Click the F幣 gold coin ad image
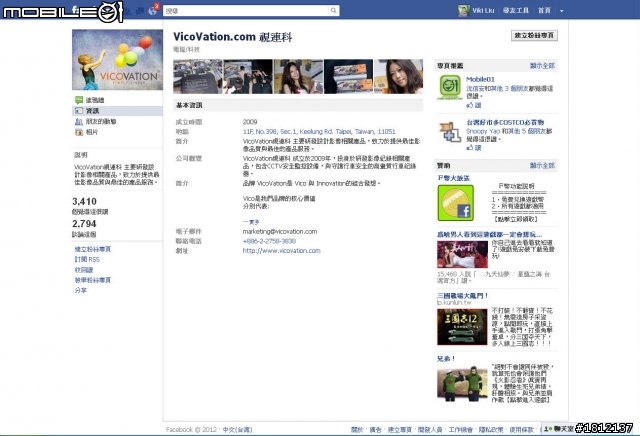Screen dimensions: 640x436 (x=456, y=203)
